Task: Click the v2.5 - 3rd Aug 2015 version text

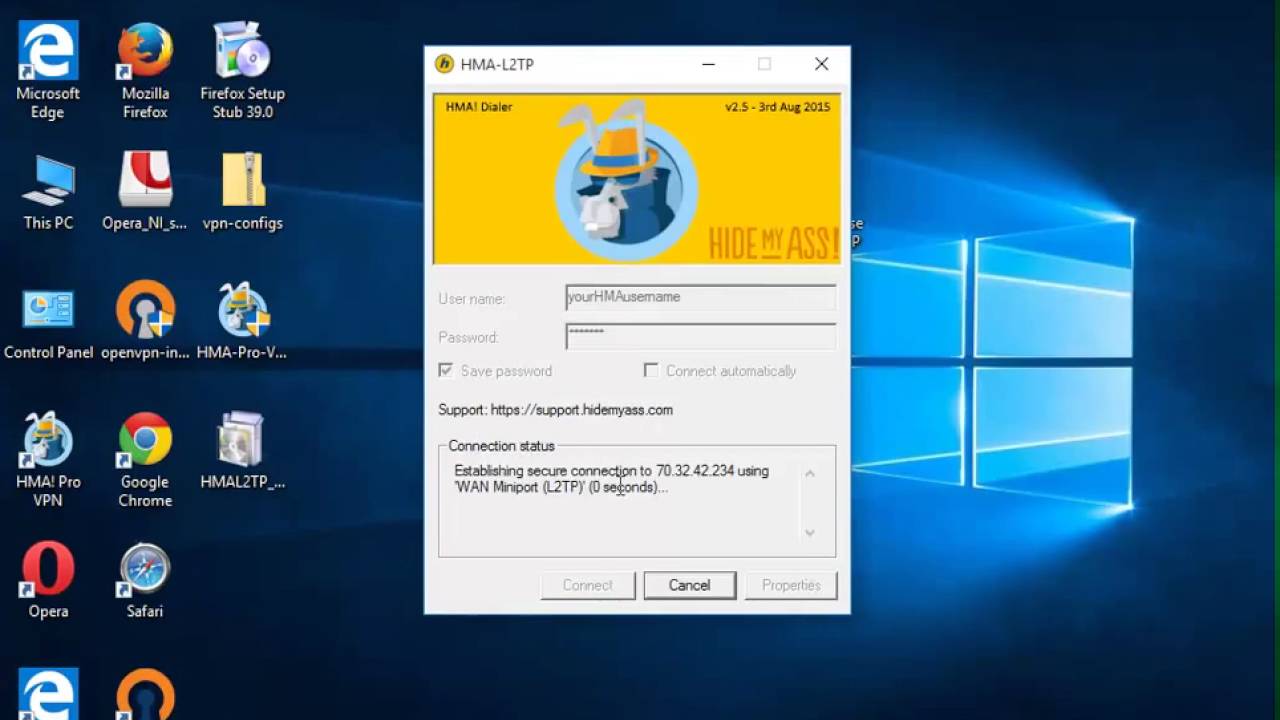Action: 778,107
